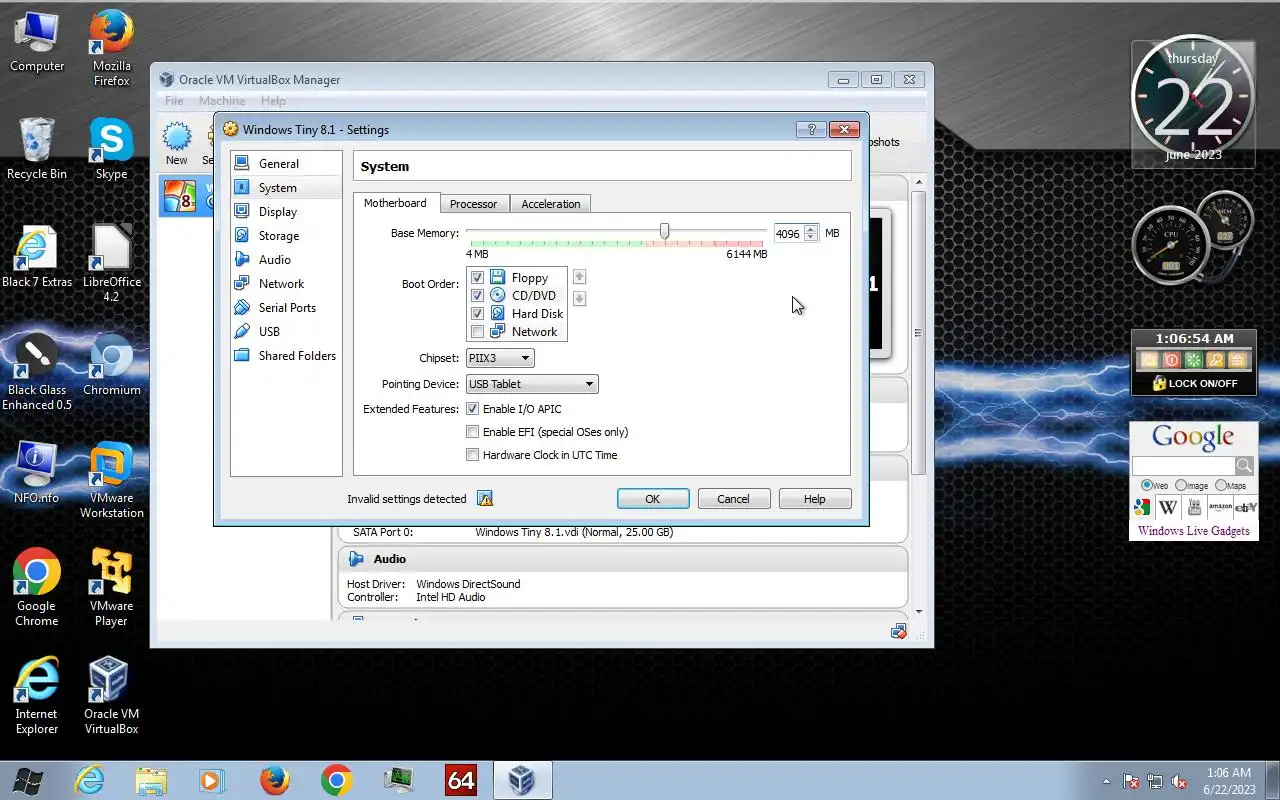This screenshot has width=1280, height=800.
Task: Switch to the Processor tab
Action: (x=473, y=204)
